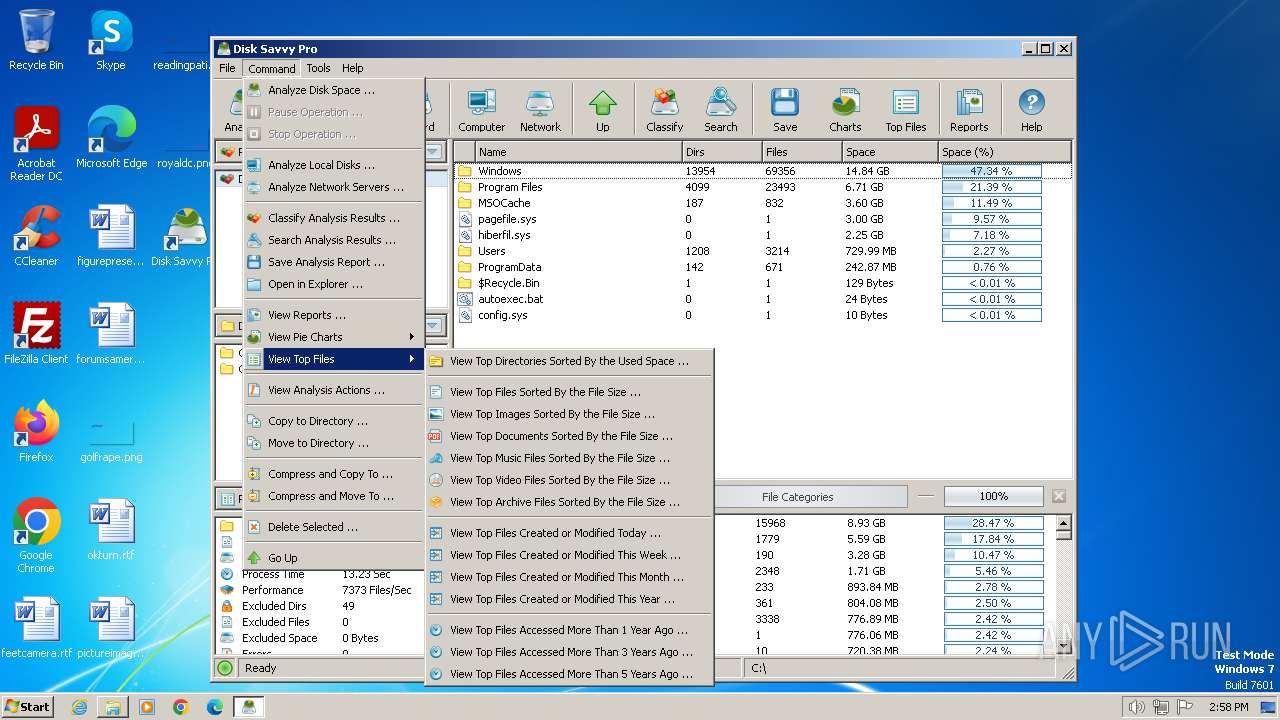
Task: Open the okturn.rtf desktop file
Action: [x=111, y=530]
